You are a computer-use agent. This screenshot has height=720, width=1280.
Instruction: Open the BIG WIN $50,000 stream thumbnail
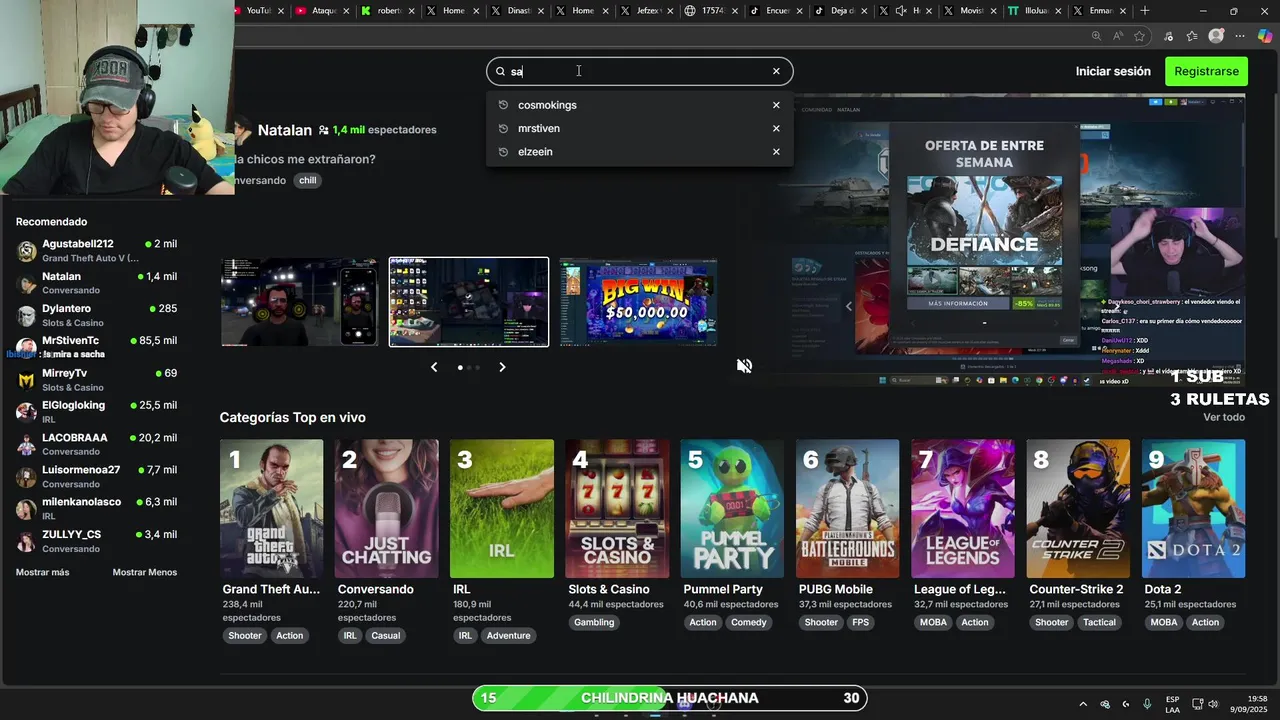pyautogui.click(x=638, y=302)
